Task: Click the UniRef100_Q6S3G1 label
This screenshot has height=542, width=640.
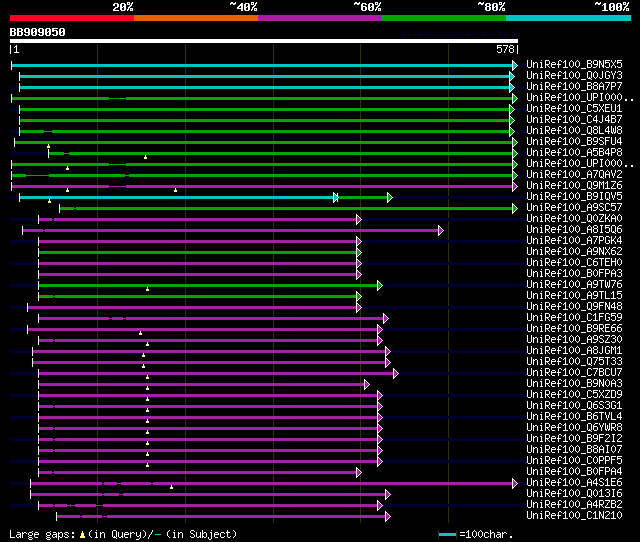Action: (x=574, y=406)
